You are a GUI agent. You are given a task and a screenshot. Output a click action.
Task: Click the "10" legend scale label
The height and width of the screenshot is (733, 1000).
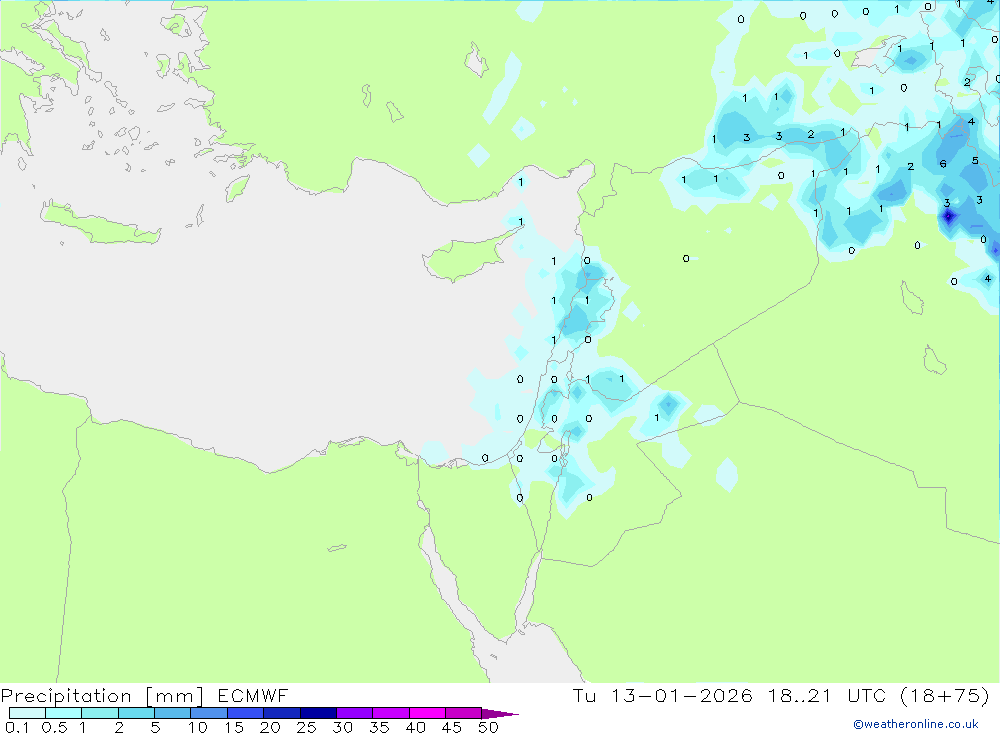point(197,727)
